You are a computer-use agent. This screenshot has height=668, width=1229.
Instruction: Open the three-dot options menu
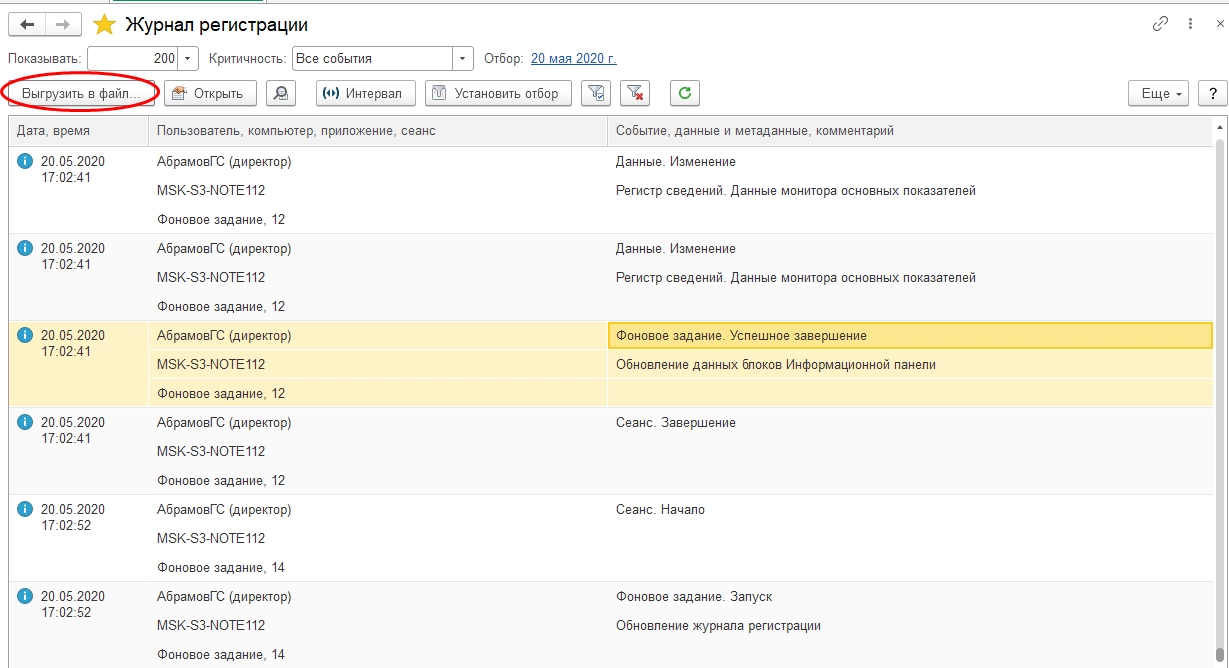pos(1190,24)
